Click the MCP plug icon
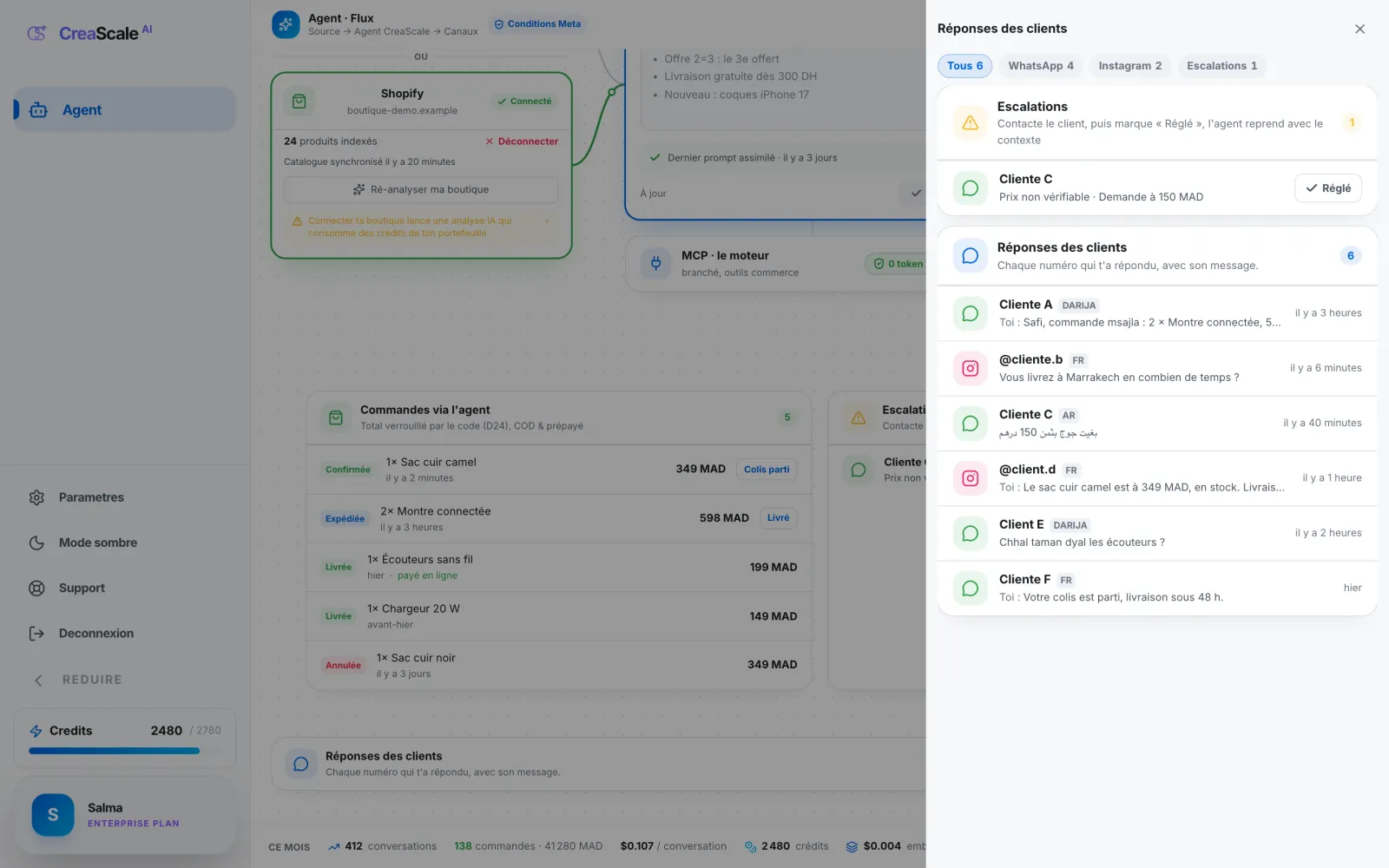 [x=655, y=263]
